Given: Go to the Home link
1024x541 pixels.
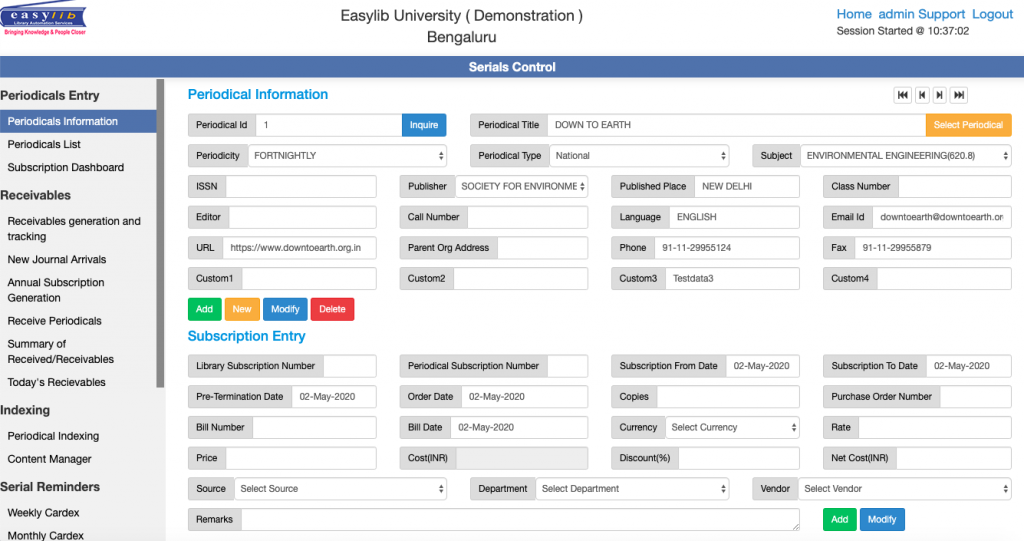Looking at the screenshot, I should [854, 14].
